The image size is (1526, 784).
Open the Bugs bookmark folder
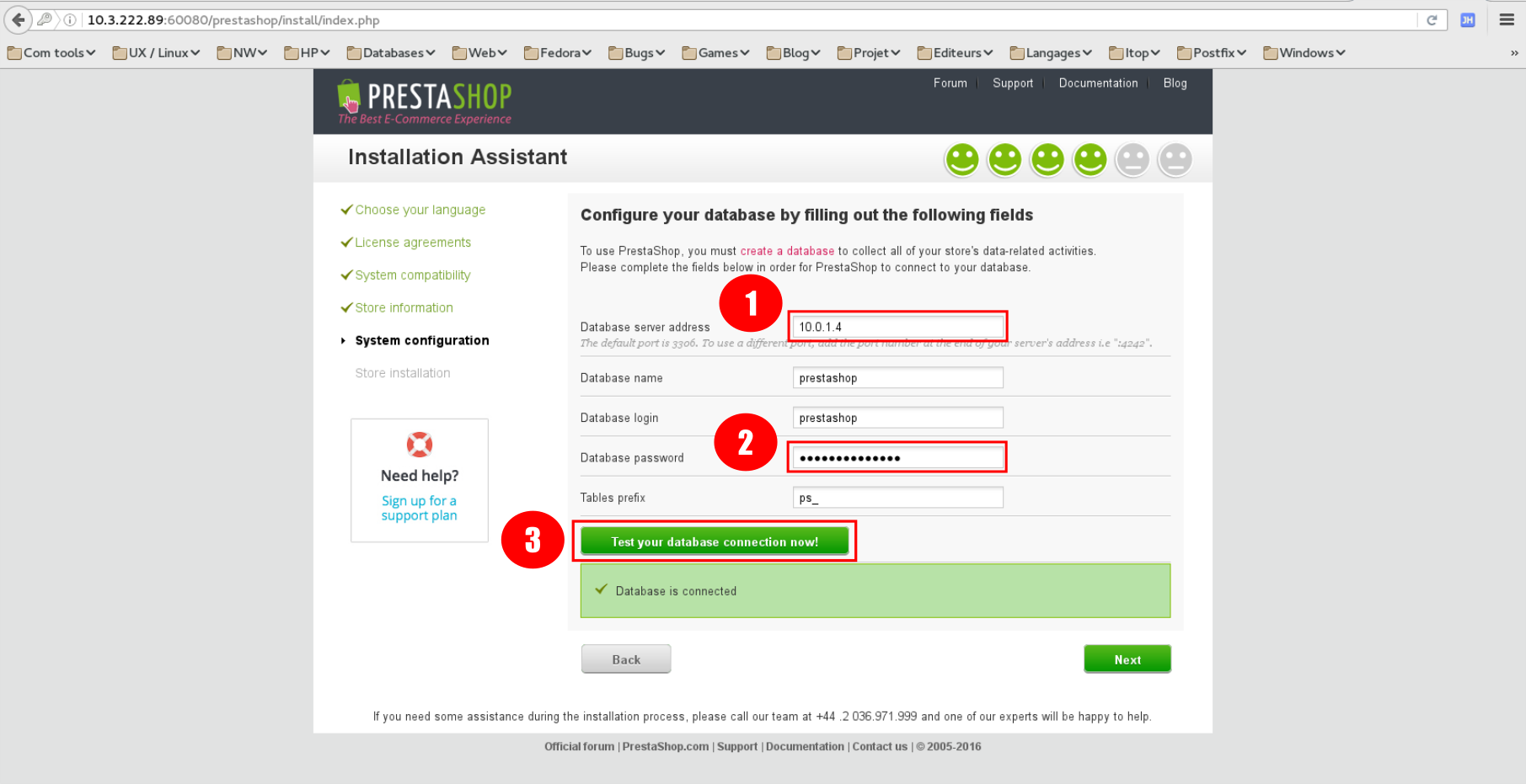pos(637,53)
